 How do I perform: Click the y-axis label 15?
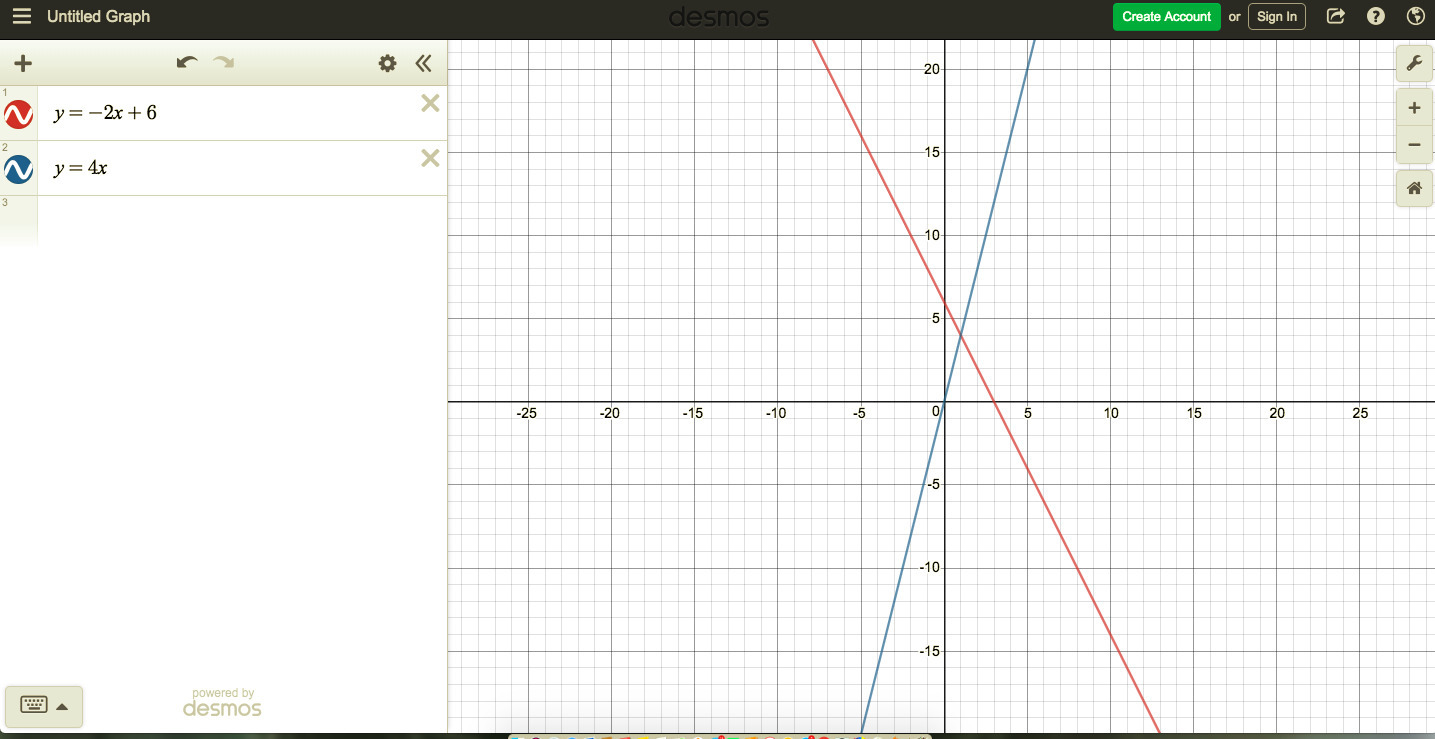[932, 152]
